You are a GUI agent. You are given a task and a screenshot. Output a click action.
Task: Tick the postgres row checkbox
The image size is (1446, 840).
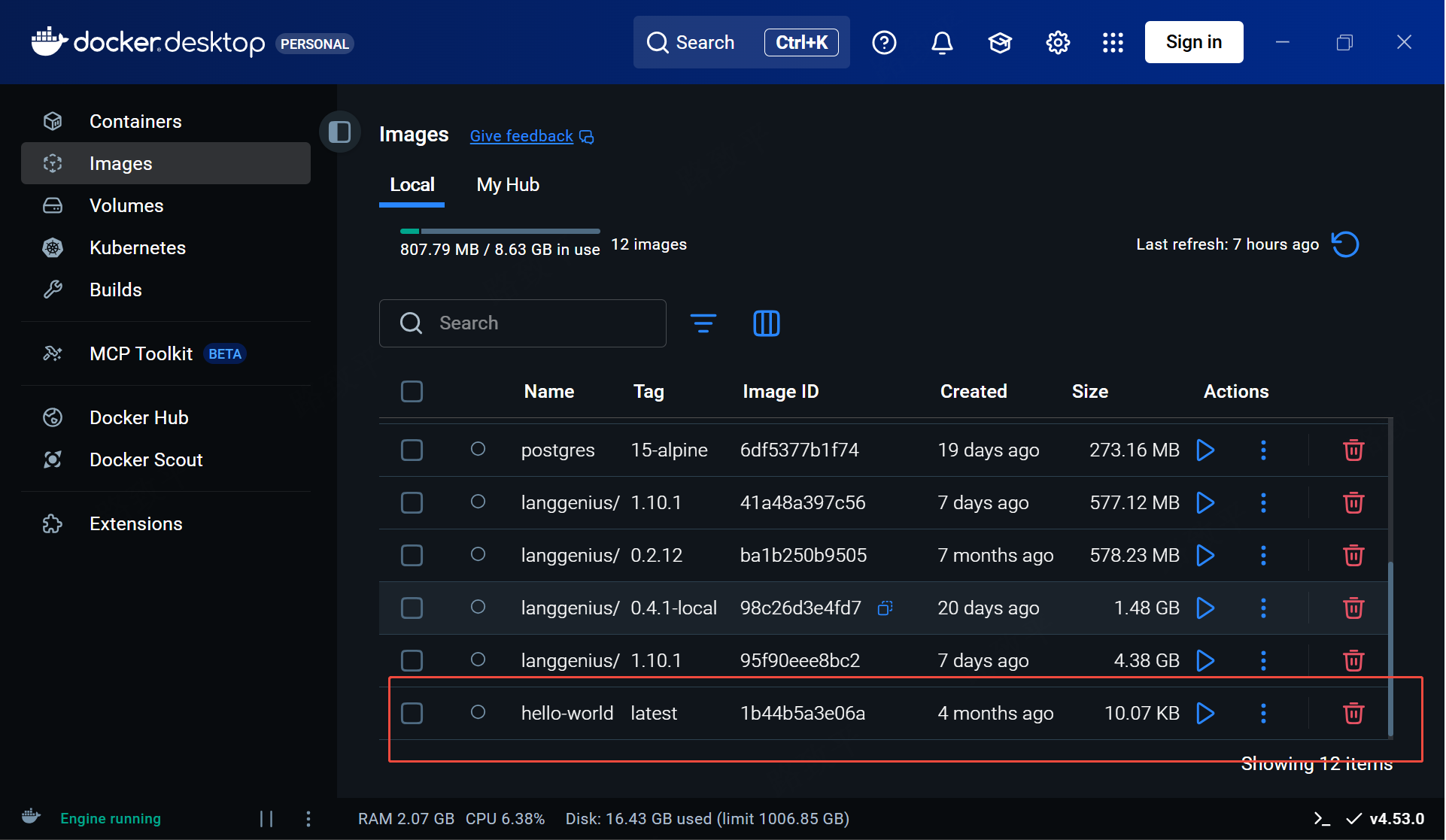412,450
